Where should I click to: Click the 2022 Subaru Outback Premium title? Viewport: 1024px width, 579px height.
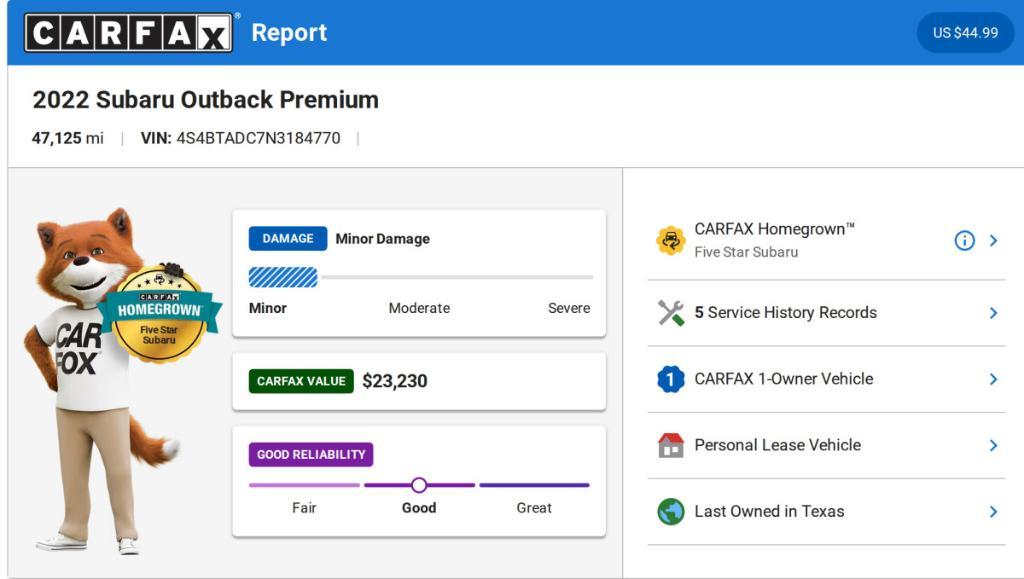(x=205, y=99)
